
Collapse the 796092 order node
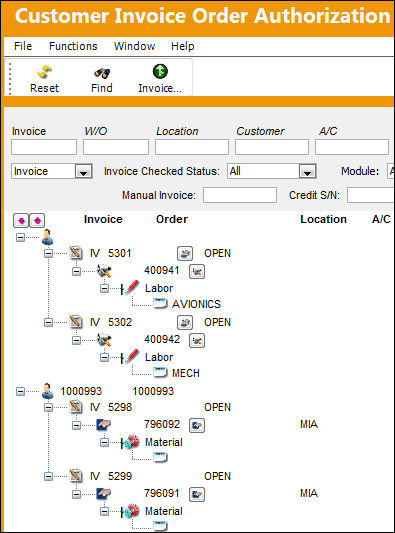76,425
